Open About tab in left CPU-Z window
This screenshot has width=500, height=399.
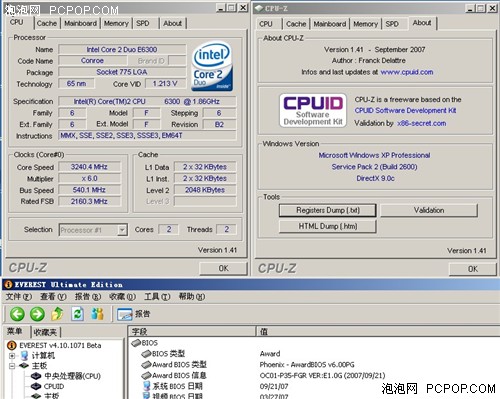coord(172,23)
